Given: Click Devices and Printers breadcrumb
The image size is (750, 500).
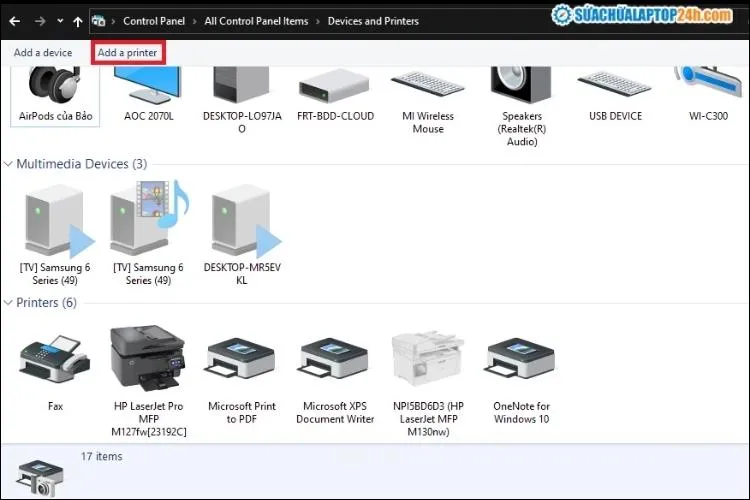Looking at the screenshot, I should pyautogui.click(x=373, y=21).
